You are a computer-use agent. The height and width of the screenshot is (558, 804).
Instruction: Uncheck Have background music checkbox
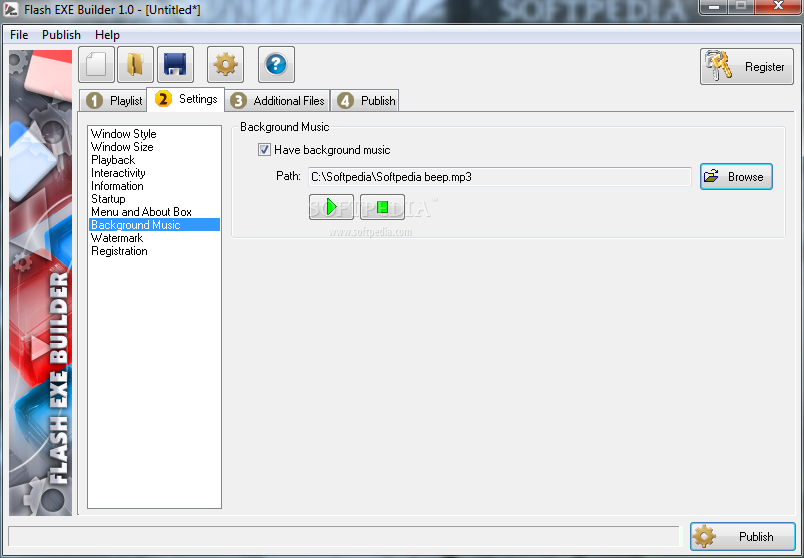tap(264, 150)
